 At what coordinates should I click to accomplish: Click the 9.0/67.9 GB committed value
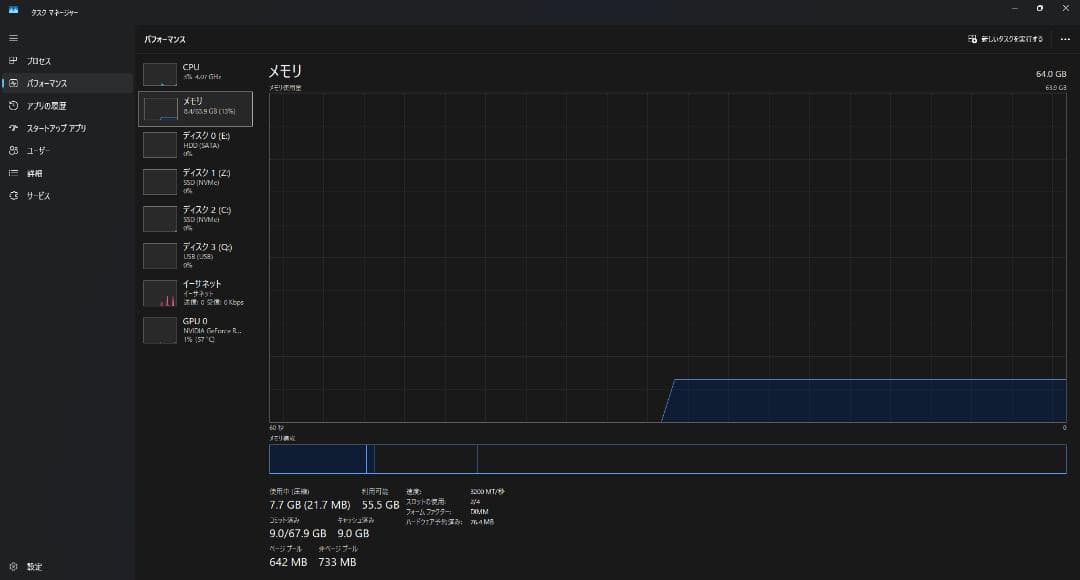(x=298, y=533)
